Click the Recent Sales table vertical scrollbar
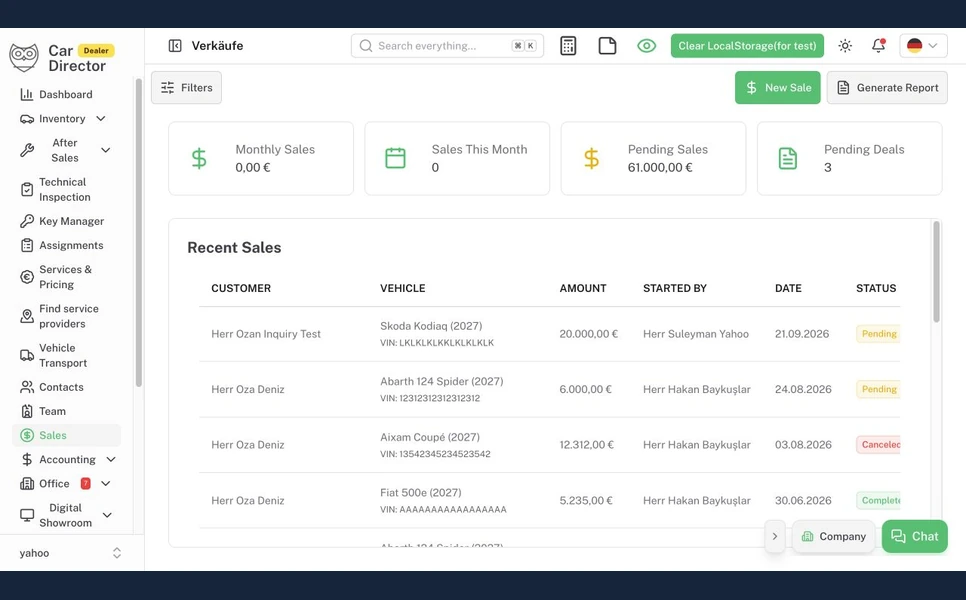This screenshot has height=600, width=966. (936, 271)
